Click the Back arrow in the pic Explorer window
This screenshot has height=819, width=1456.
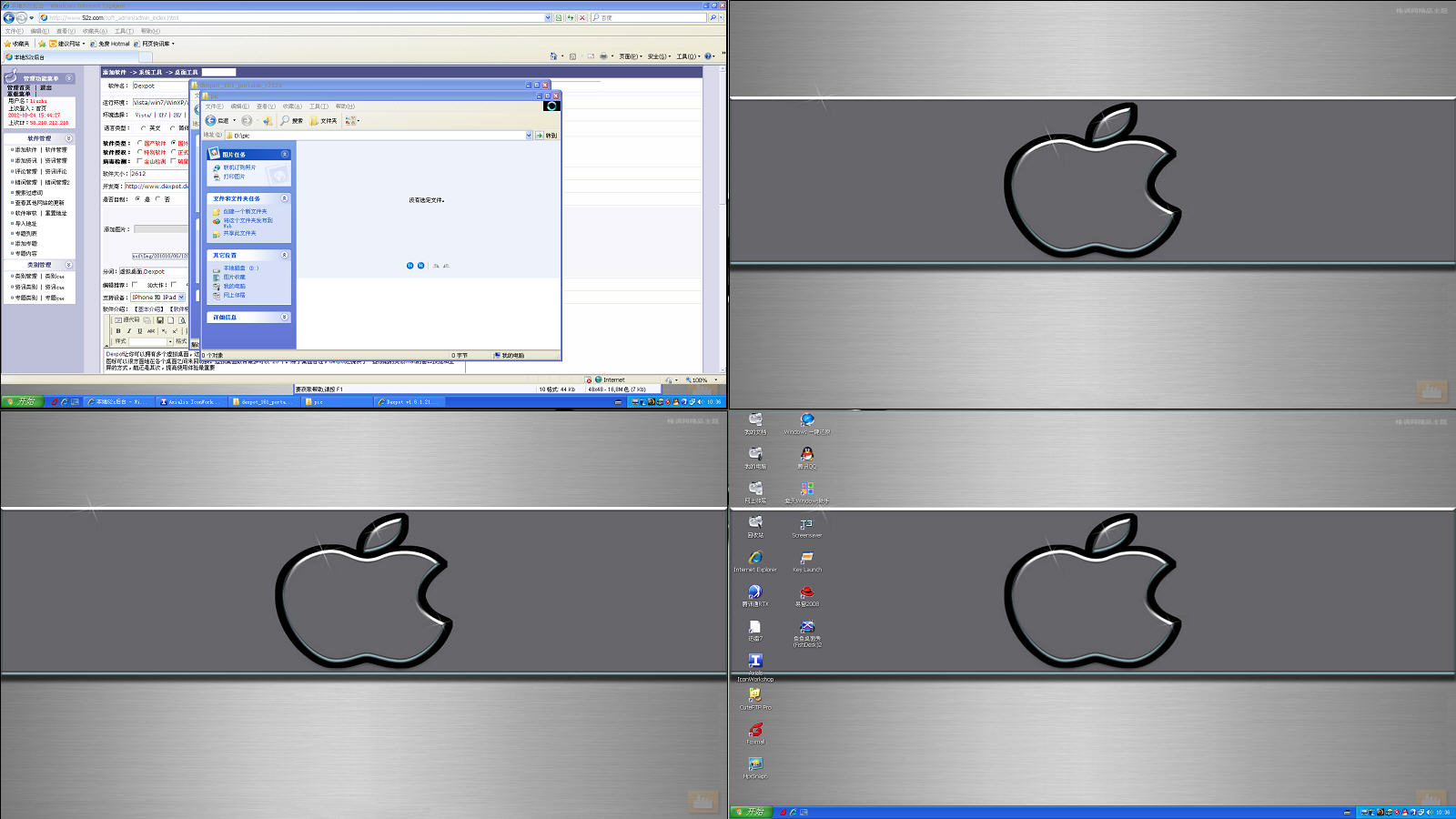point(211,120)
